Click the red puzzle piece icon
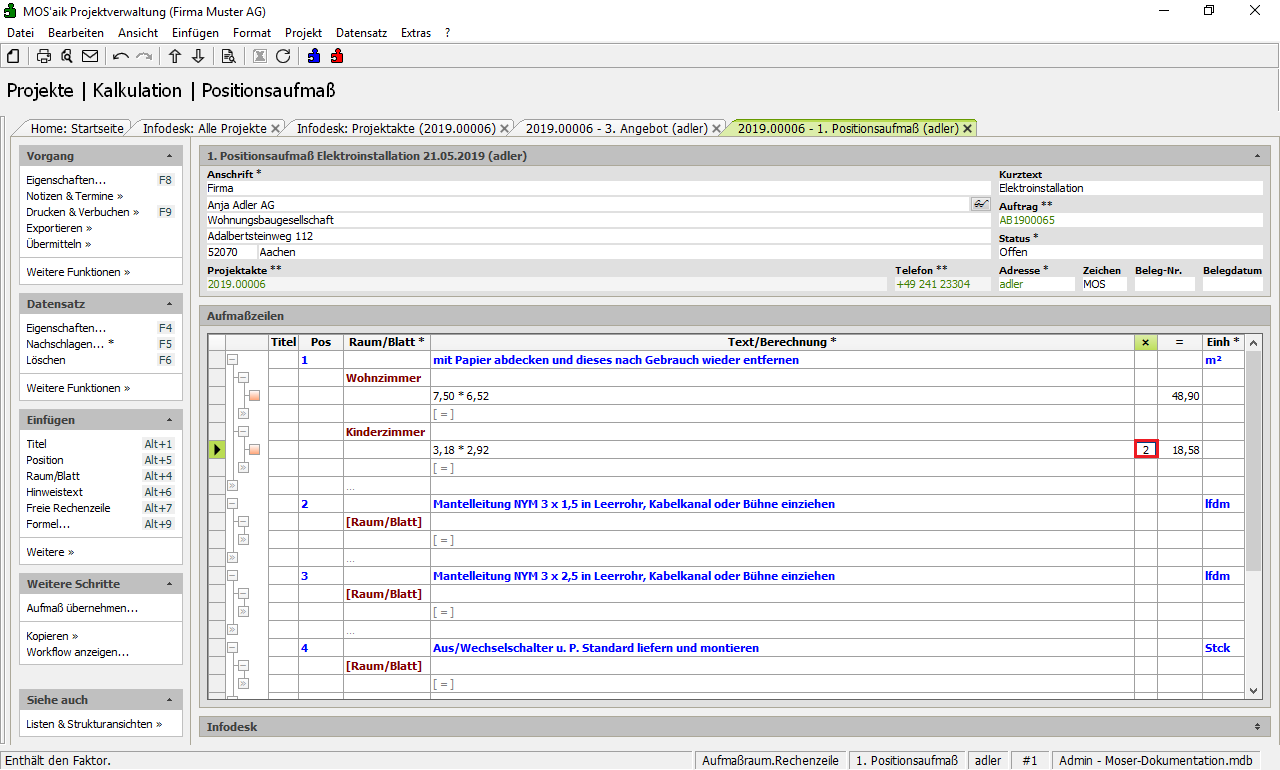Image resolution: width=1280 pixels, height=770 pixels. (337, 56)
